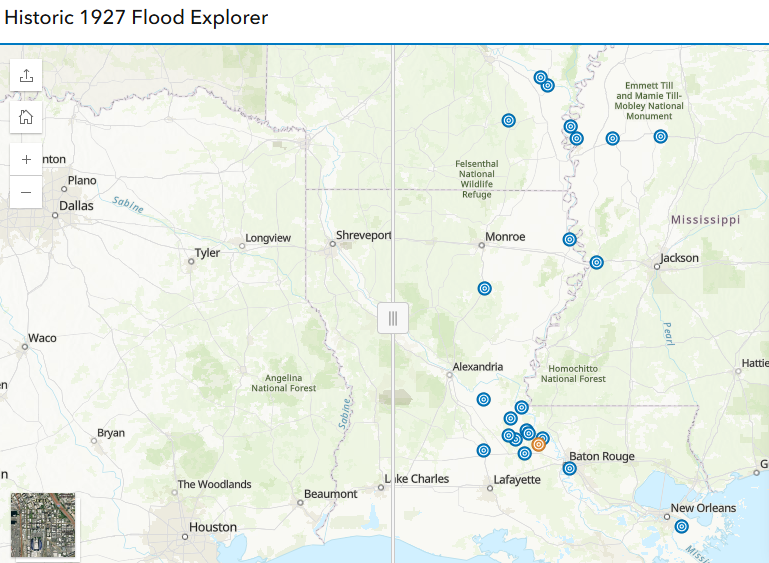Viewport: 769px width, 563px height.
Task: Click the New Orleans label
Action: coord(703,508)
